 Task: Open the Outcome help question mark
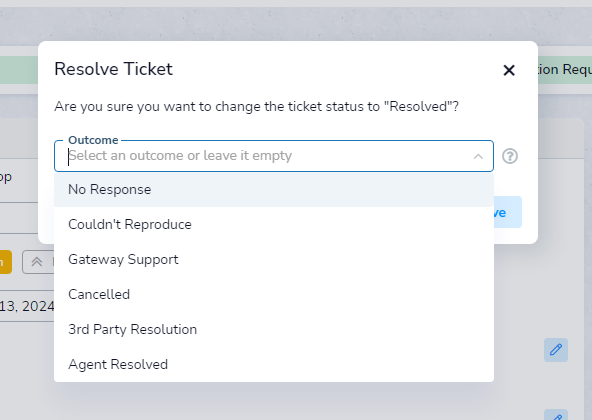(510, 156)
